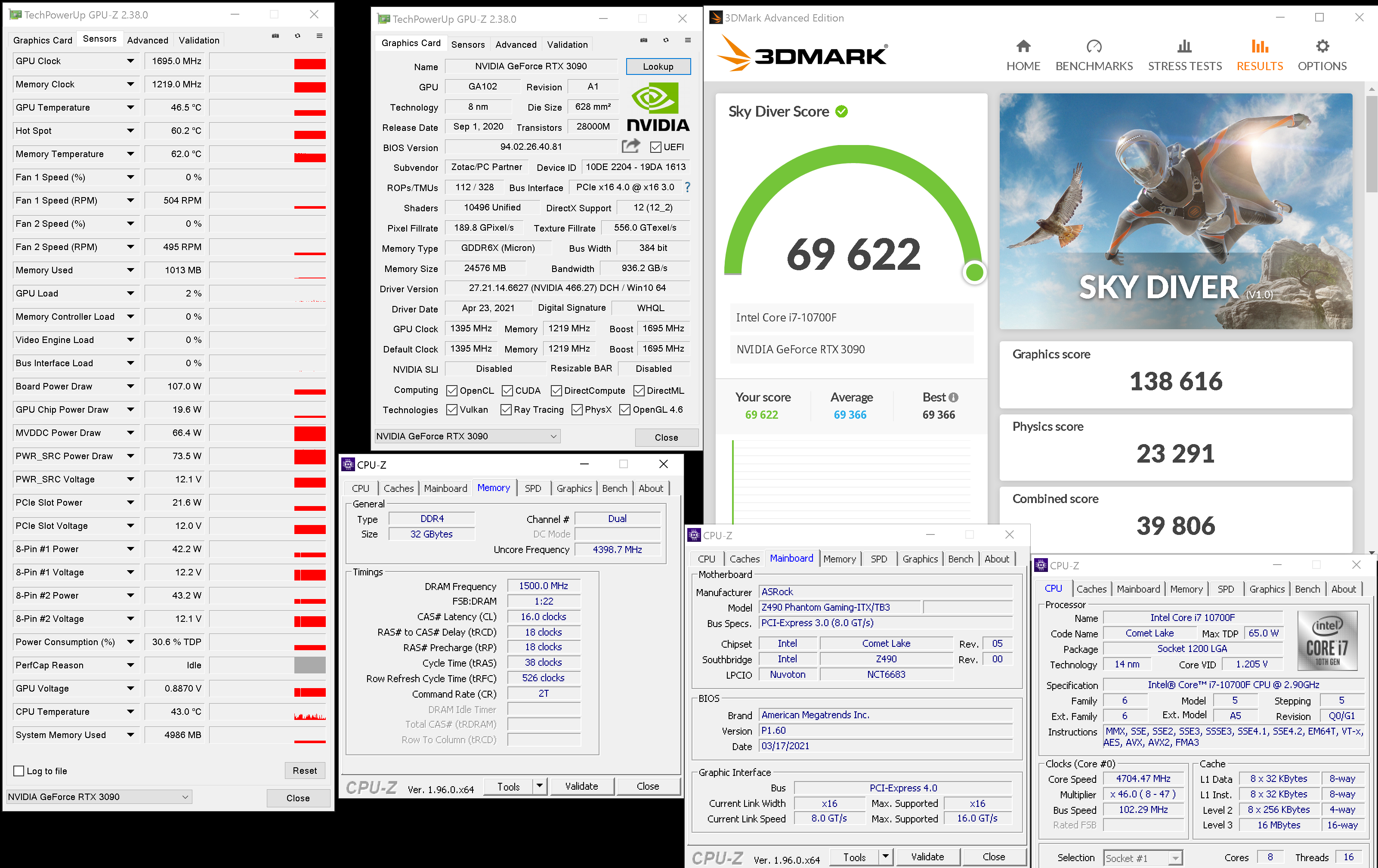Toggle the Ray Tracing checkbox
Viewport: 1378px width, 868px height.
[x=506, y=410]
